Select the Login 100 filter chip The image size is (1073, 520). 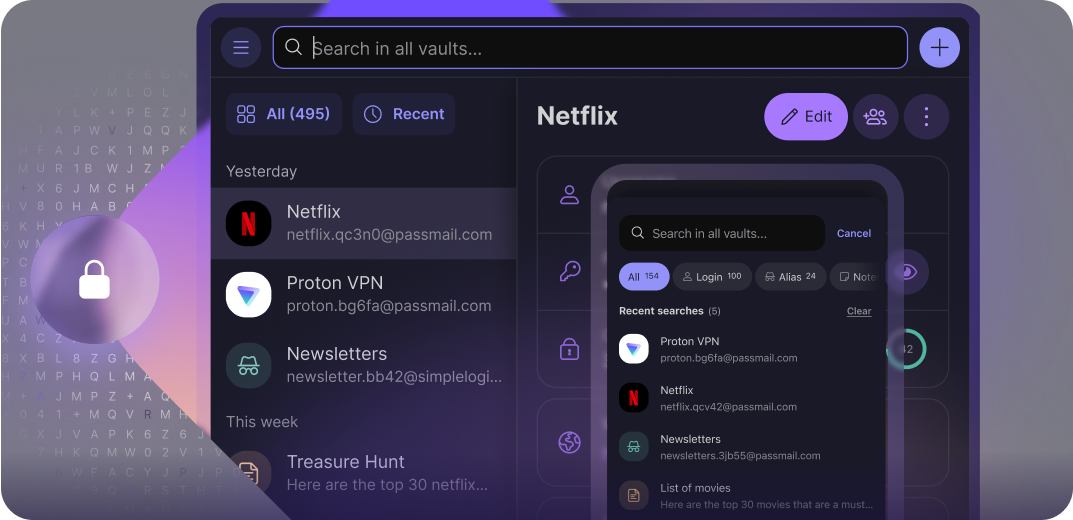tap(712, 276)
